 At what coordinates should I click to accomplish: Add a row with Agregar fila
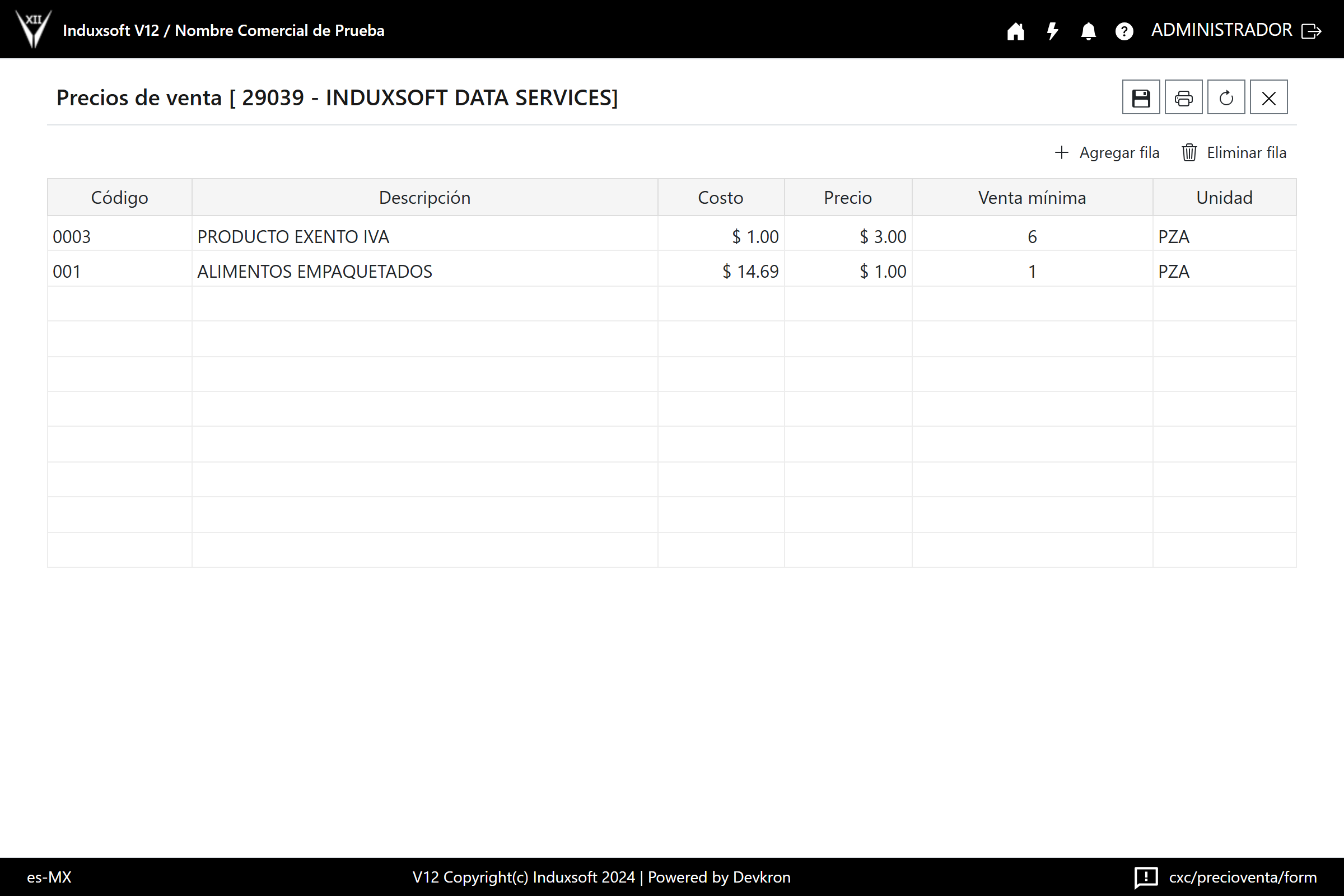1107,152
